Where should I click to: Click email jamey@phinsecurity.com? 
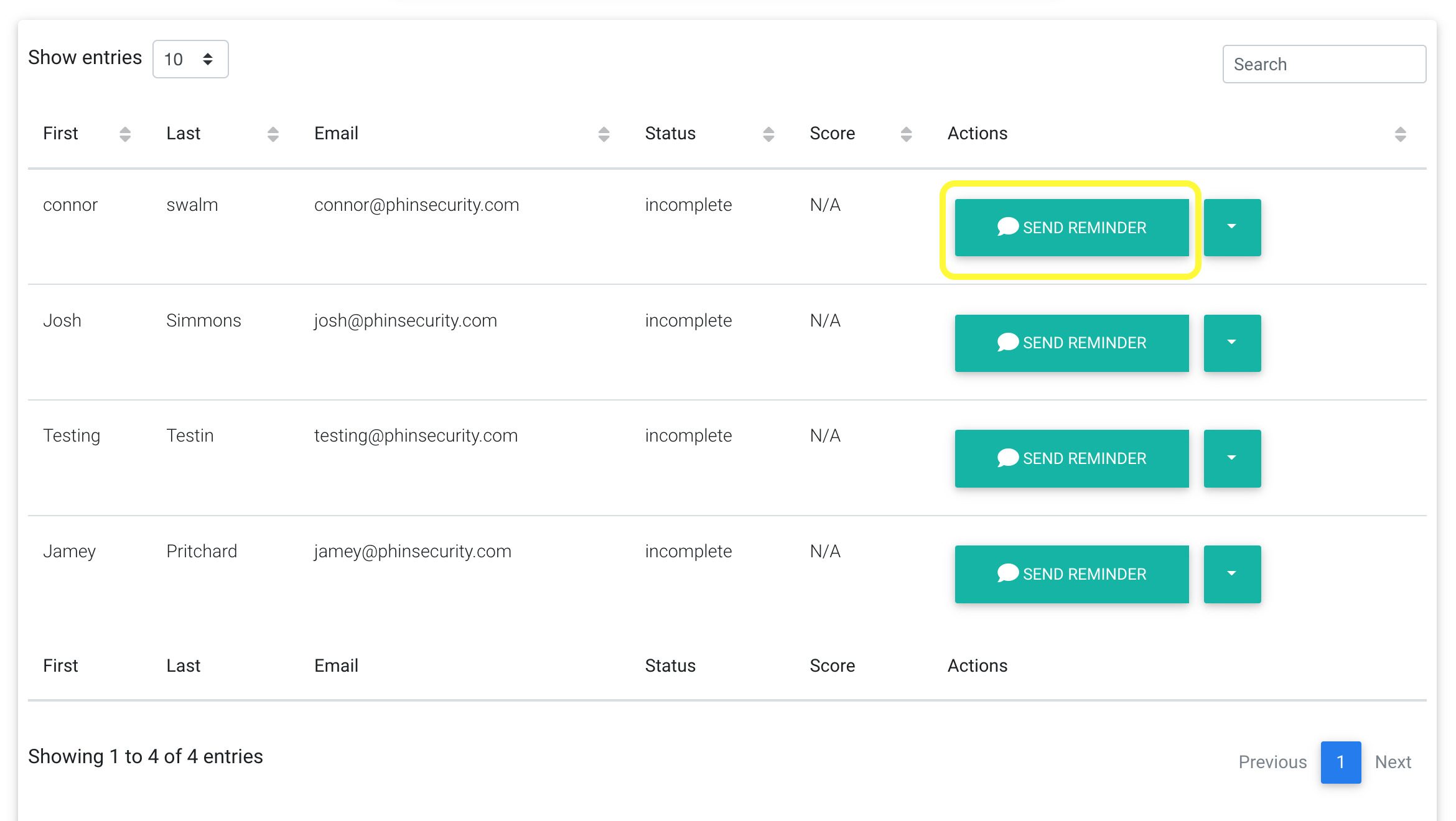(x=413, y=552)
